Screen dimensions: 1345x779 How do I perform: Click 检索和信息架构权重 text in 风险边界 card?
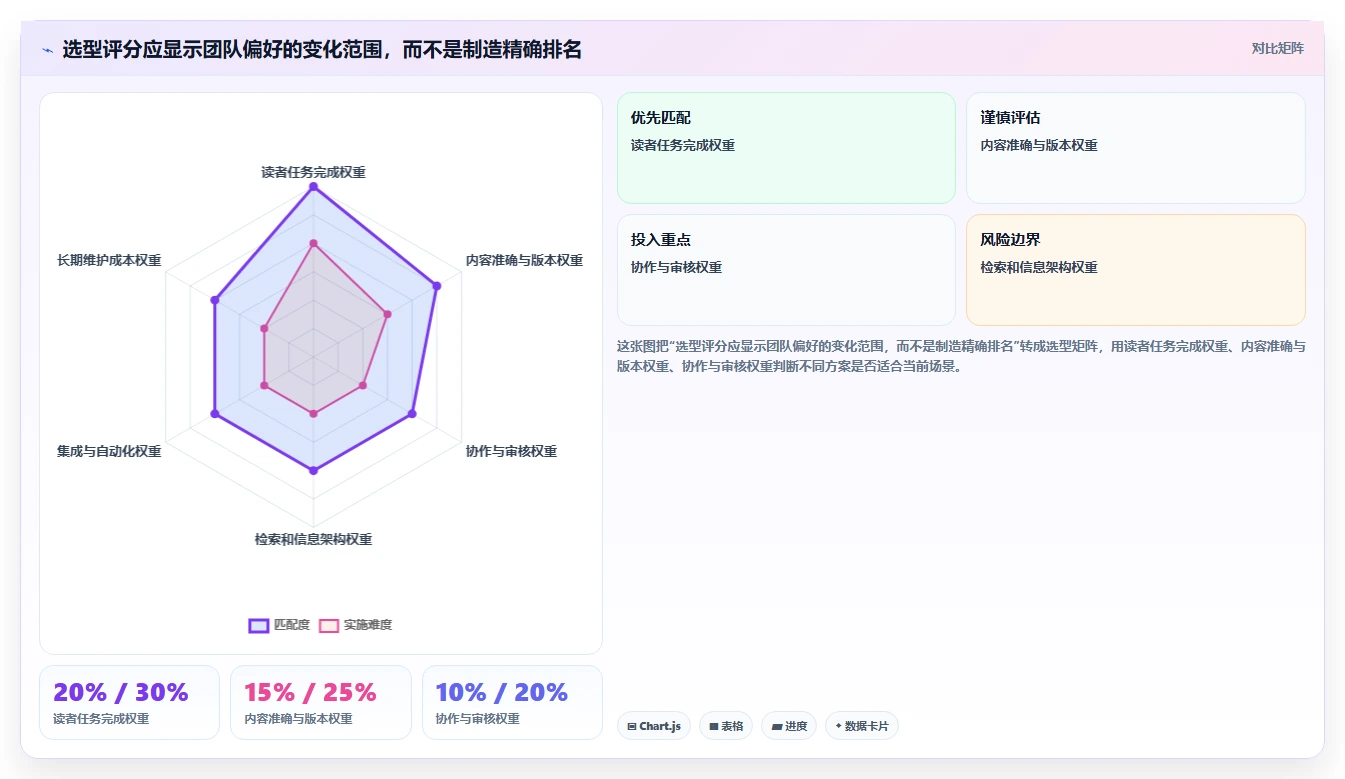click(1039, 267)
